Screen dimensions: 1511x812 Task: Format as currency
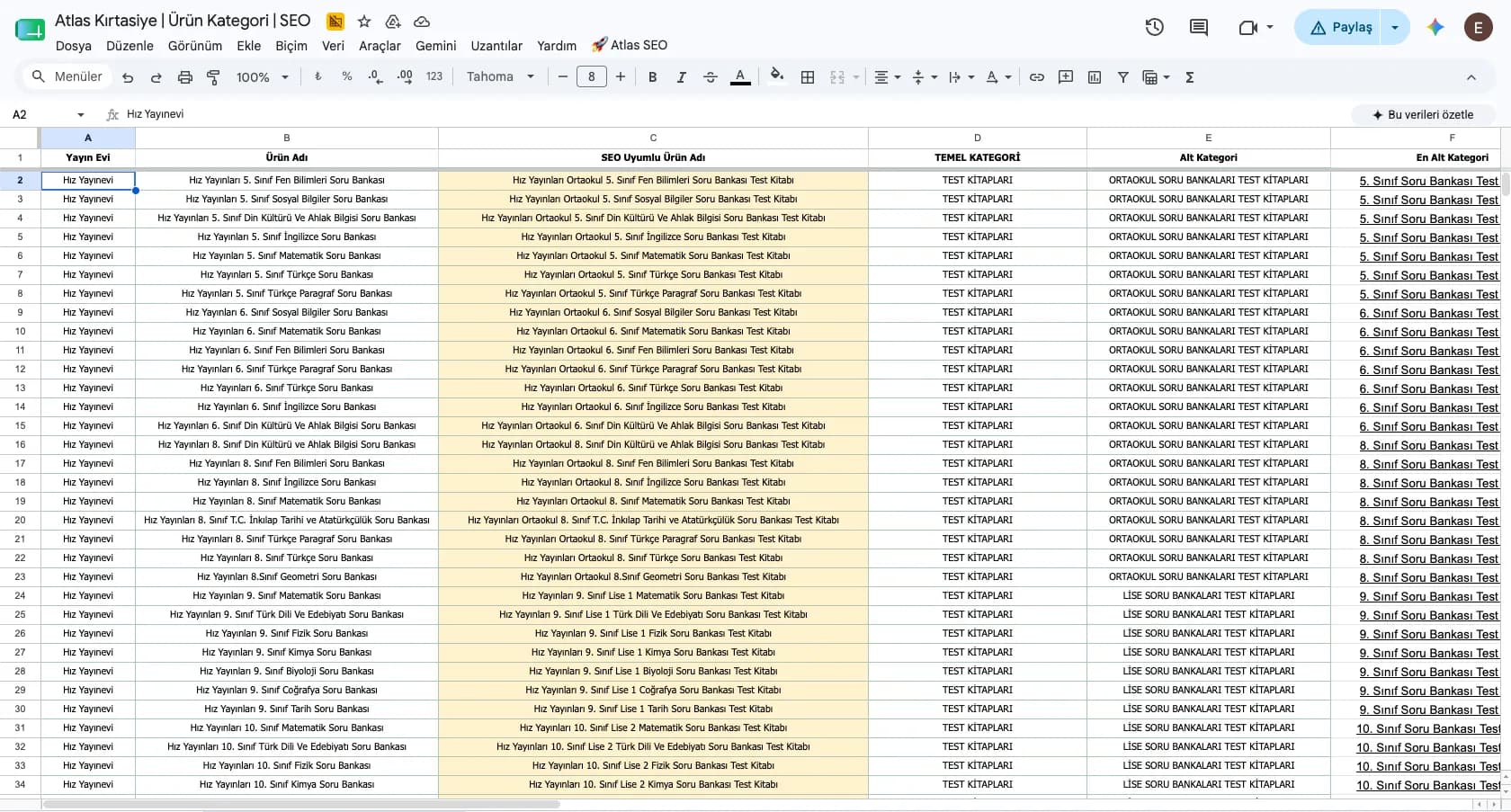point(317,77)
